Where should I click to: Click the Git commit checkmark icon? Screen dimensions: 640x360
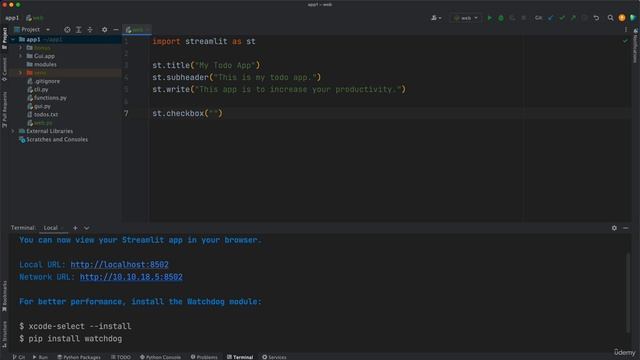(562, 18)
